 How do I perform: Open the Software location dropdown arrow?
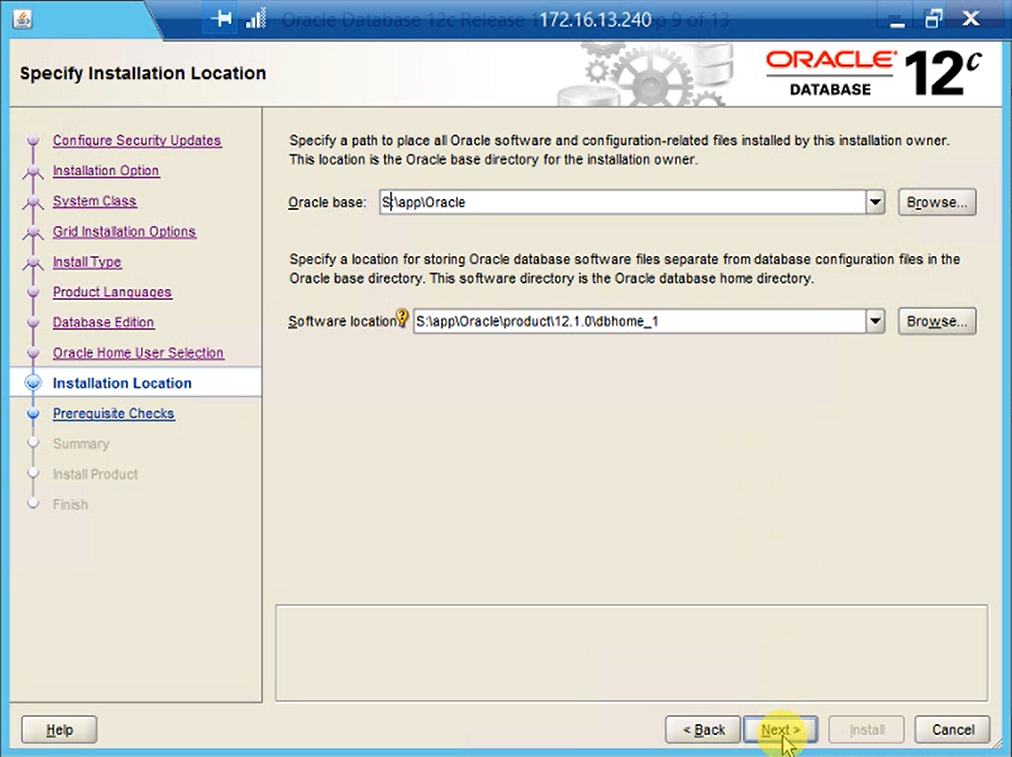(x=875, y=321)
